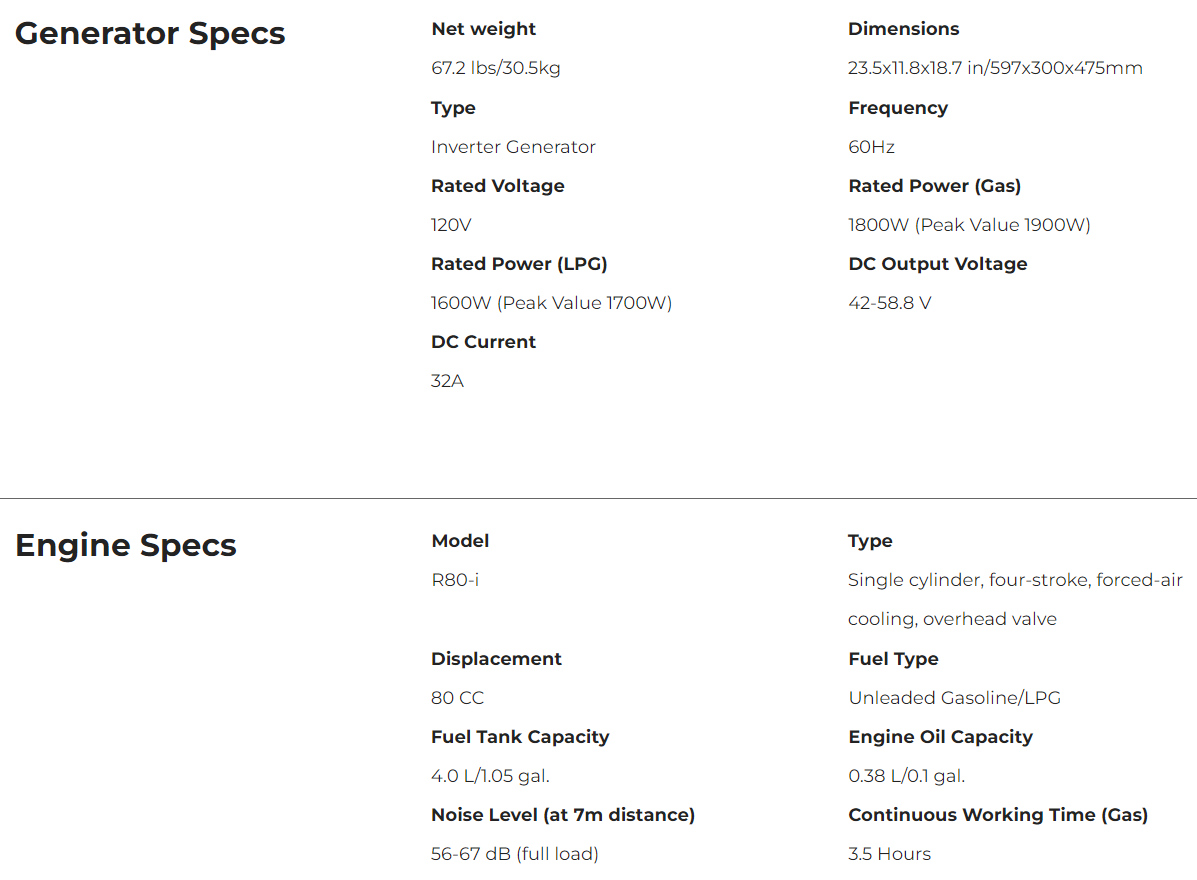Screen dimensions: 1197x880
Task: Click the Dimensions label
Action: click(x=903, y=29)
